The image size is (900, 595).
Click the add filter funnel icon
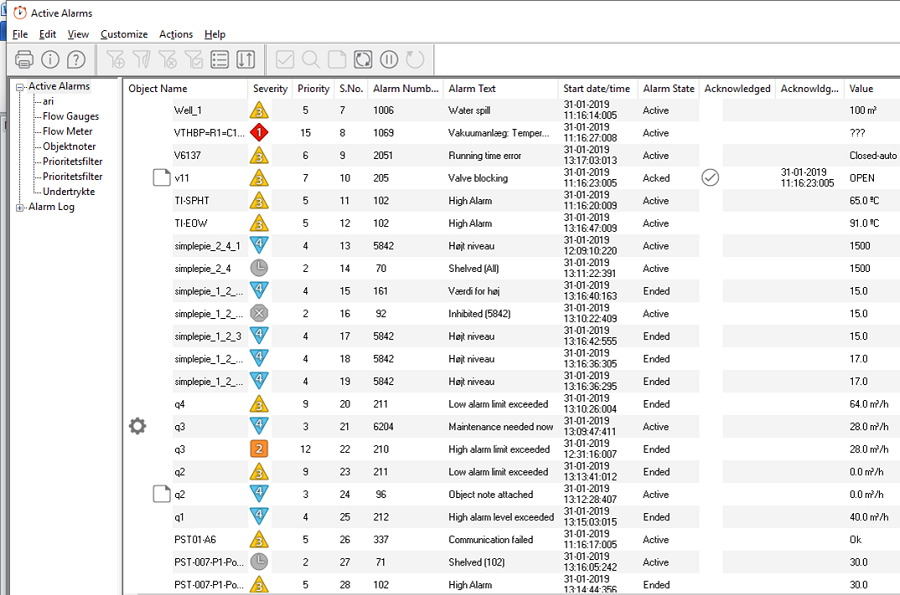tap(115, 59)
